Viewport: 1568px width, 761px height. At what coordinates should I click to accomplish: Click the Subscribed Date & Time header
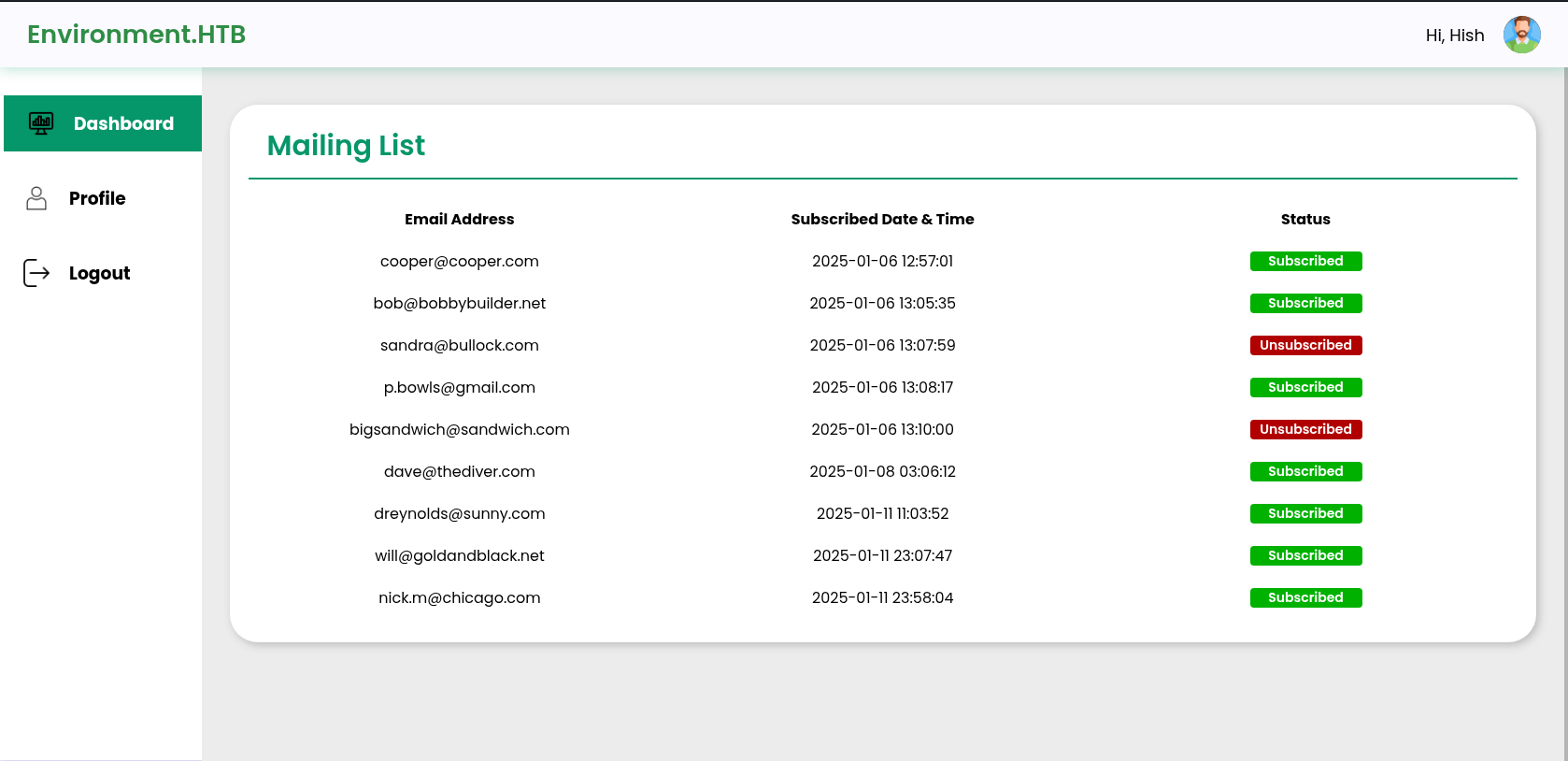pyautogui.click(x=882, y=219)
